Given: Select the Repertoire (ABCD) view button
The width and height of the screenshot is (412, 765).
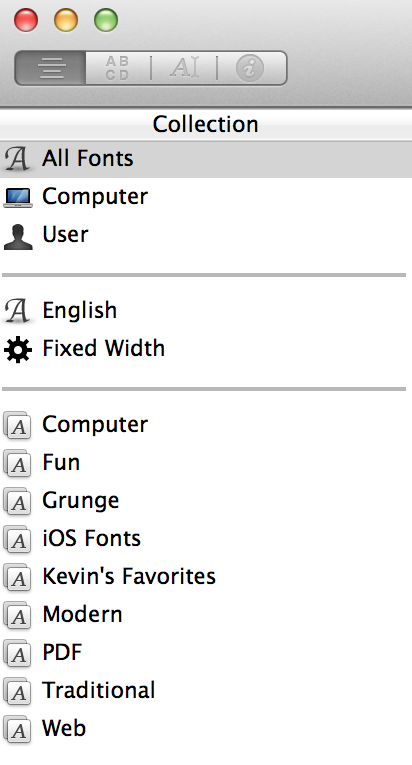Looking at the screenshot, I should coord(118,68).
